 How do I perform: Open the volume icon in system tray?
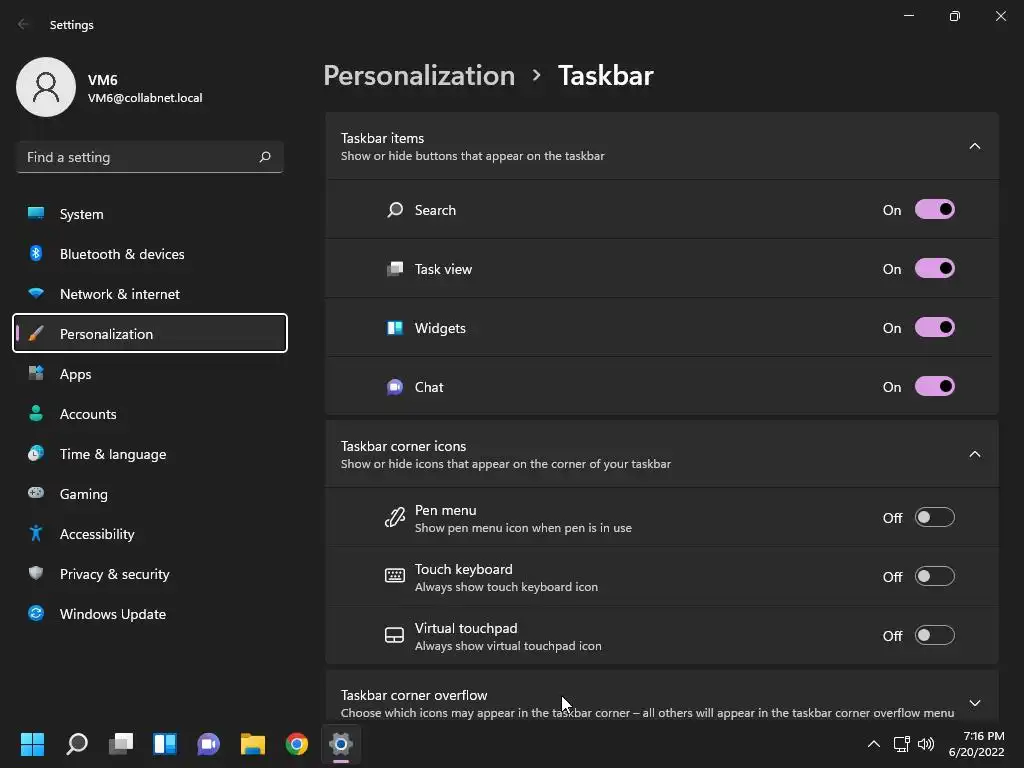(x=926, y=744)
